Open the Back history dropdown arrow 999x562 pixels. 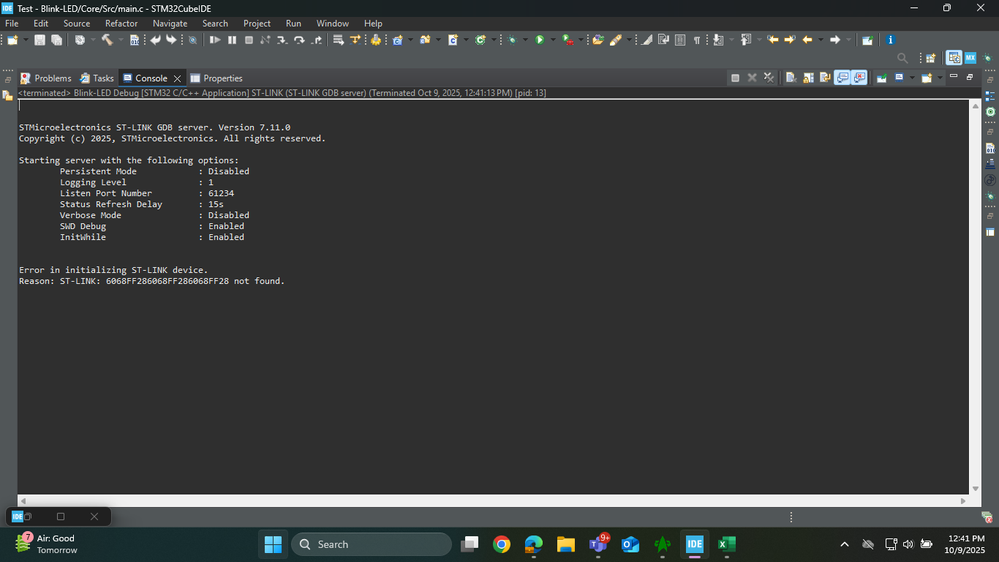821,40
